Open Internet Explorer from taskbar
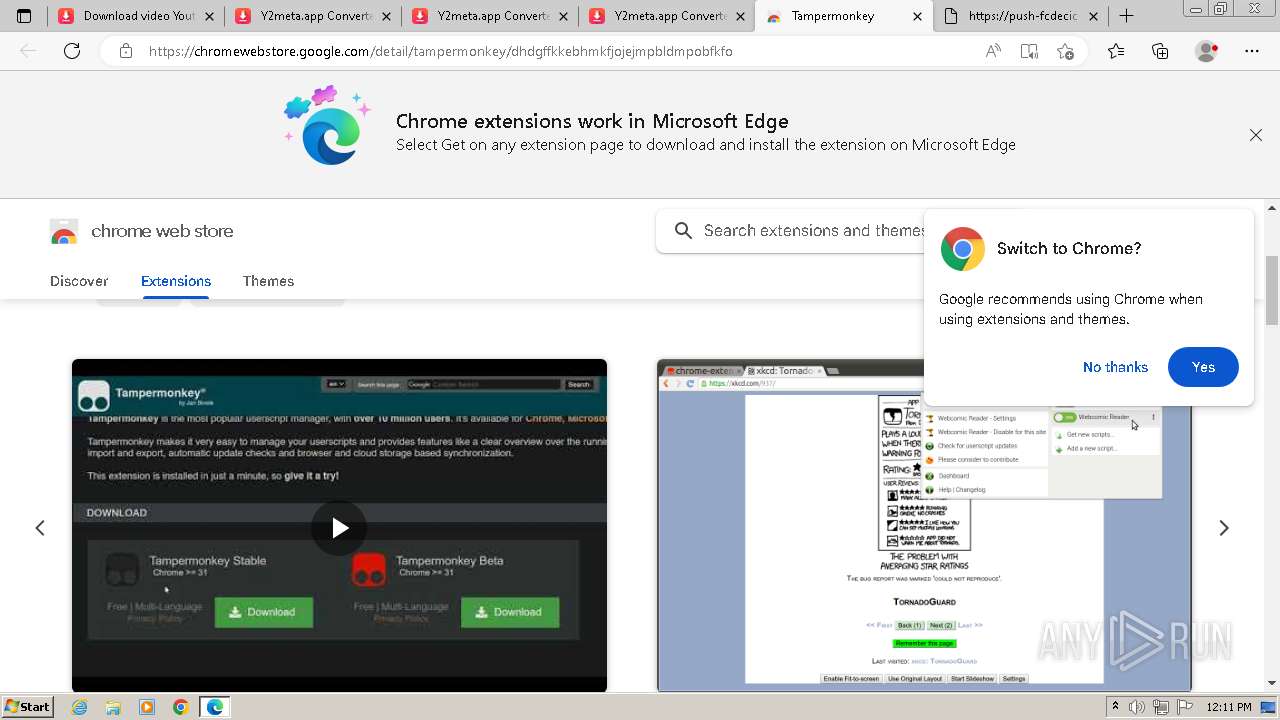 (x=80, y=707)
